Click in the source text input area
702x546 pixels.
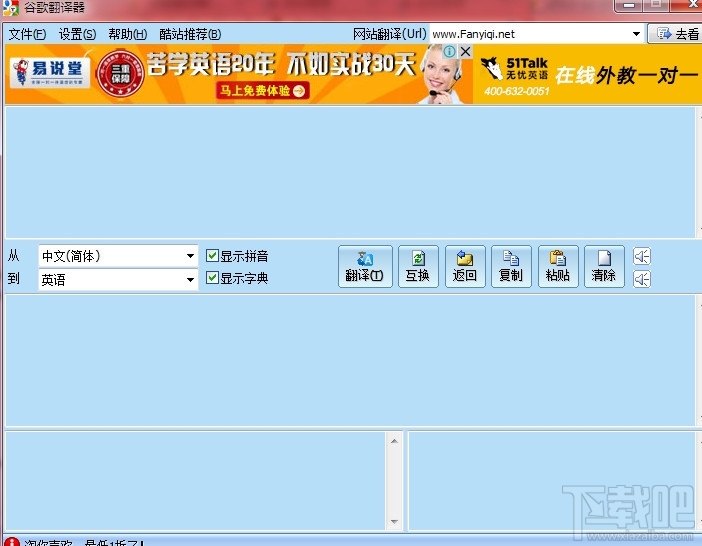pos(350,172)
